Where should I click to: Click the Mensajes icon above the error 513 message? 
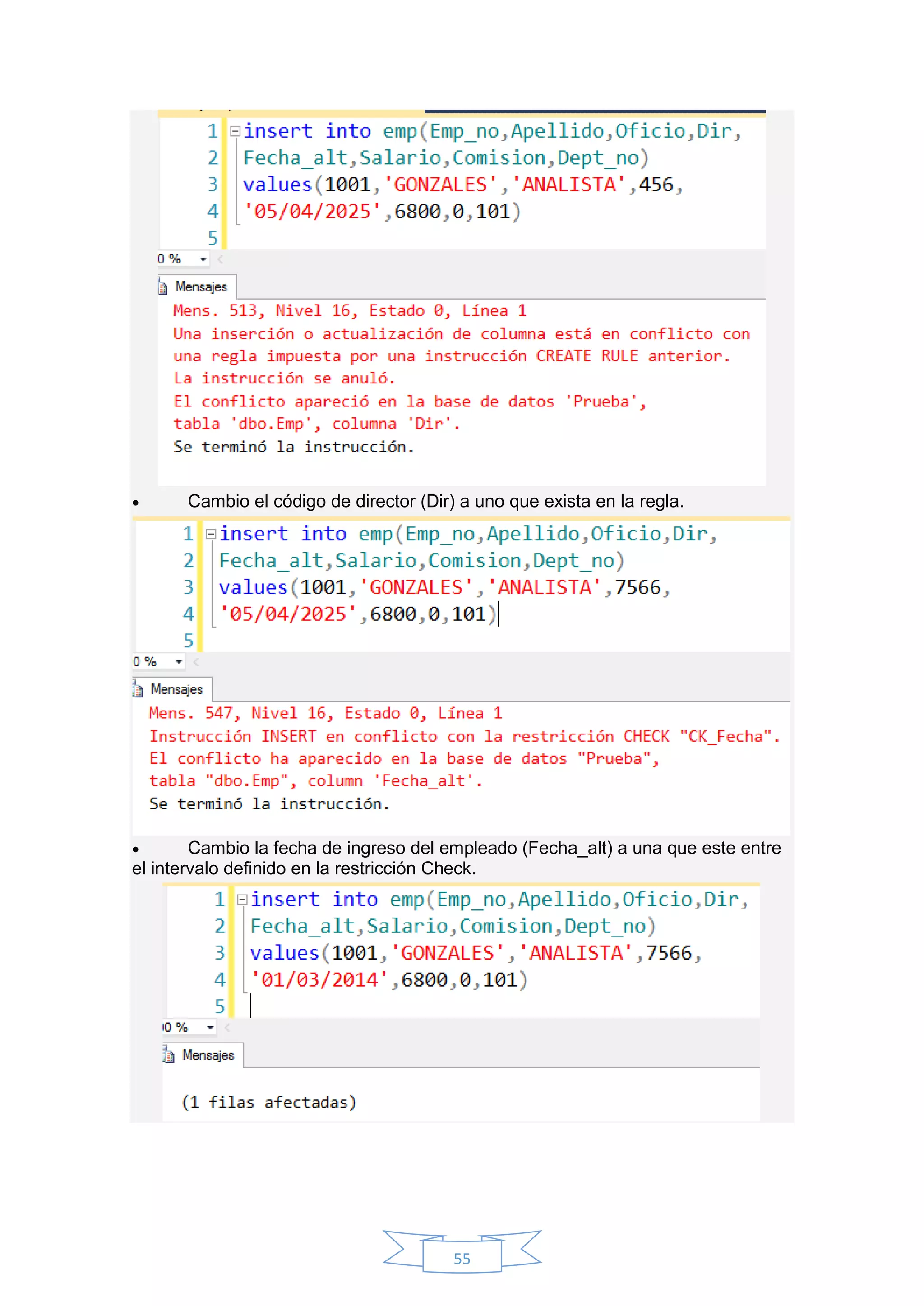[163, 287]
